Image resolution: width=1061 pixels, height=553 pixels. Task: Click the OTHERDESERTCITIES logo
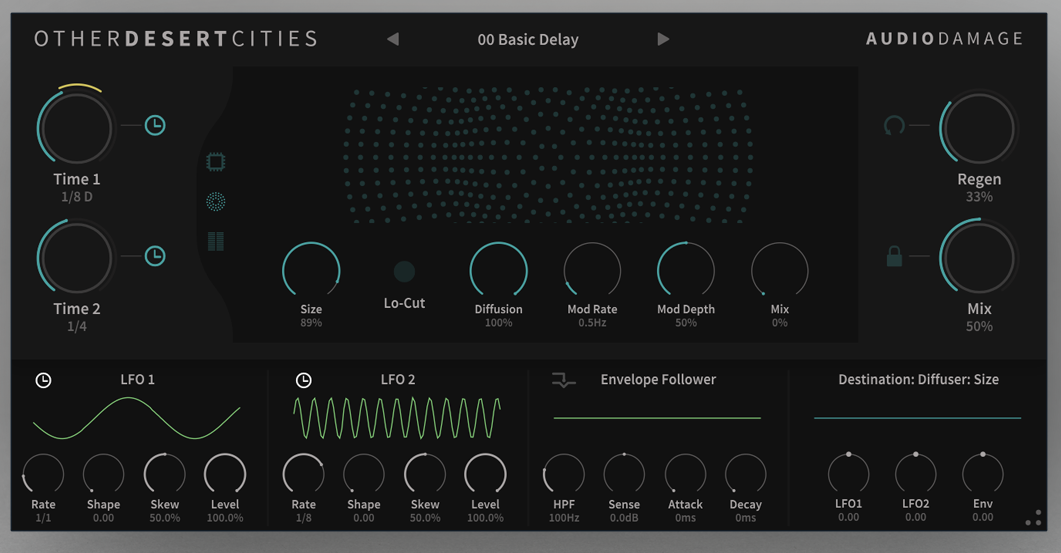(176, 39)
